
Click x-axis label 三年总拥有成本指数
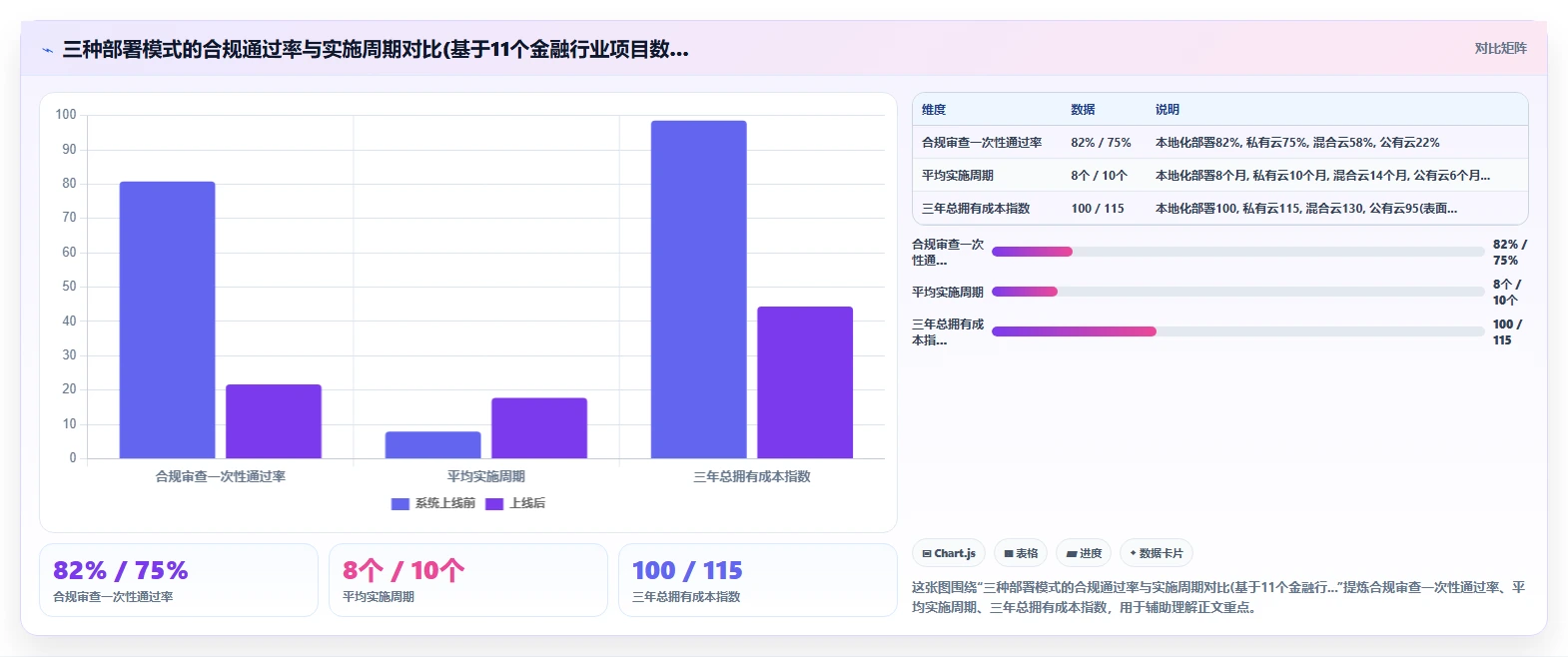(752, 477)
